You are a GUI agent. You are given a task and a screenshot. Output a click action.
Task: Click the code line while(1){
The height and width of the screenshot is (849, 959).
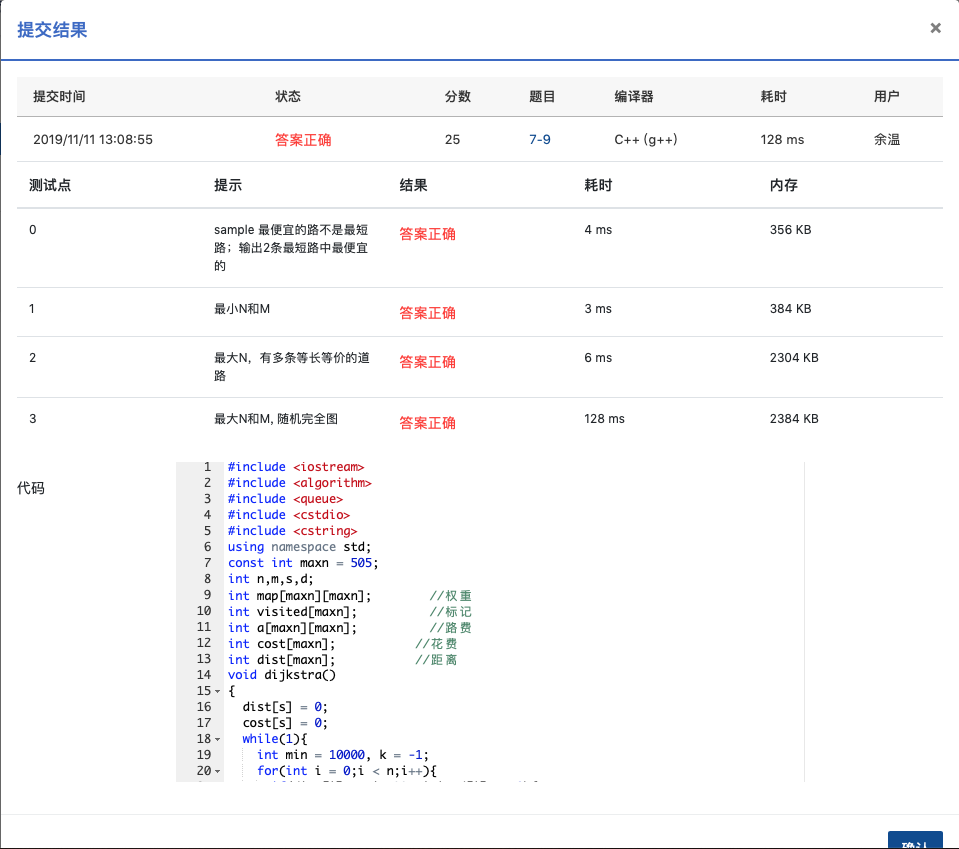point(275,739)
